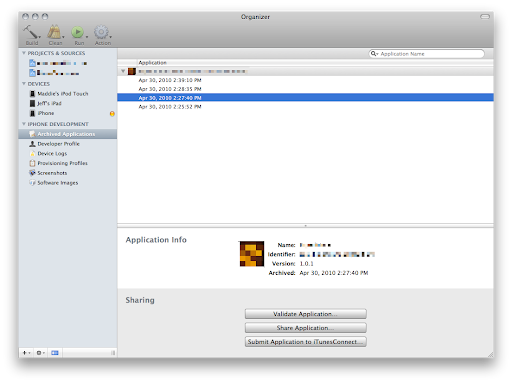The height and width of the screenshot is (383, 512).
Task: Open the gear action menu in sidebar footer
Action: coord(40,353)
